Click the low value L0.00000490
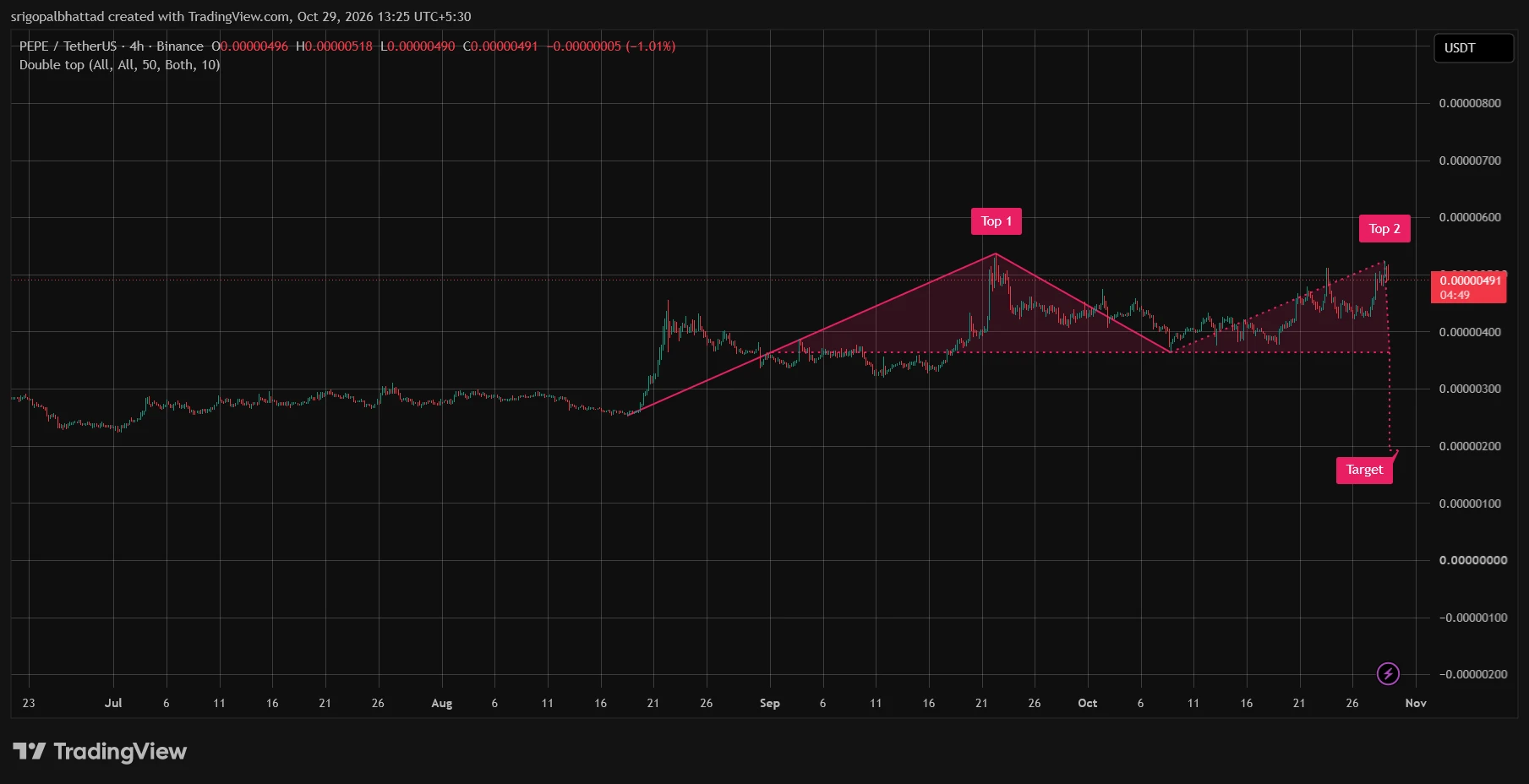This screenshot has height=784, width=1529. (418, 46)
